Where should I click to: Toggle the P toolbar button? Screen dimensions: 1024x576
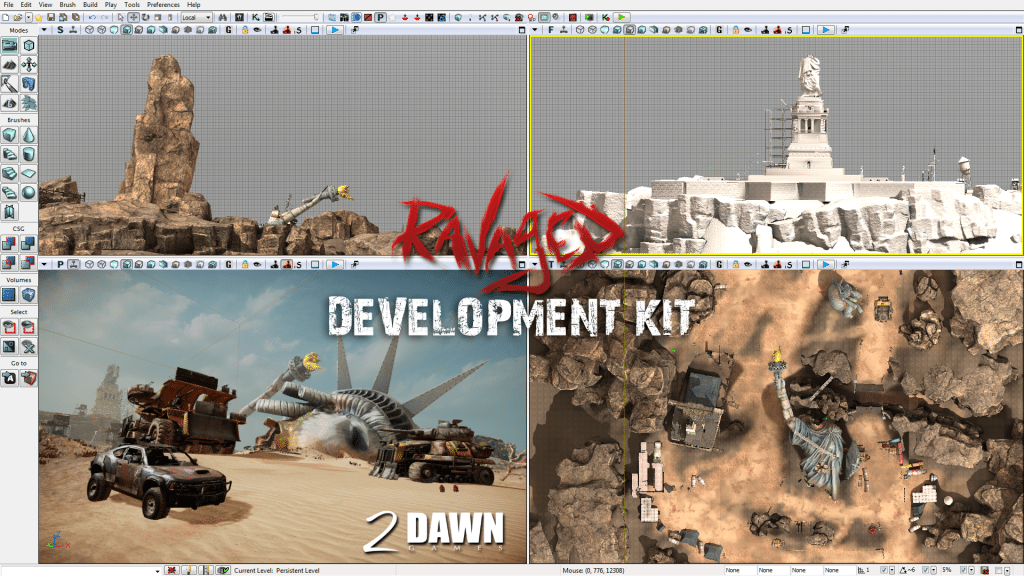[x=380, y=17]
